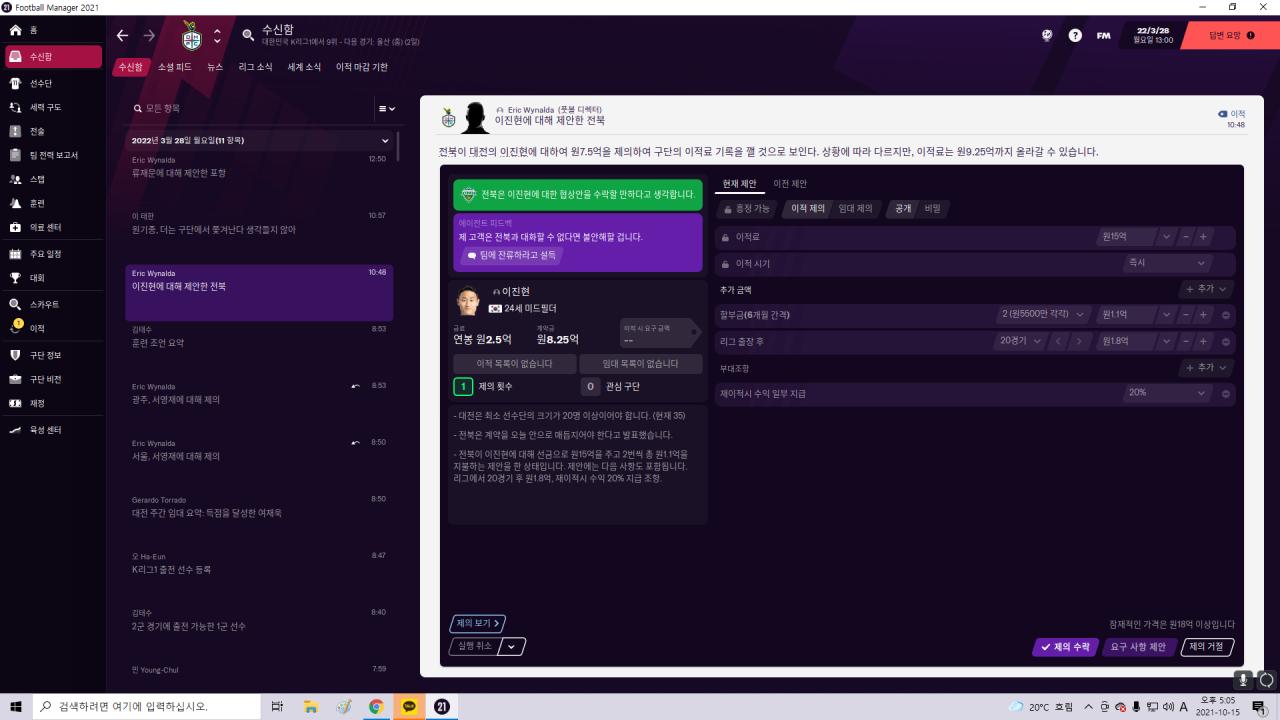1280x720 pixels.
Task: Open 재정 finances in sidebar
Action: [x=52, y=403]
